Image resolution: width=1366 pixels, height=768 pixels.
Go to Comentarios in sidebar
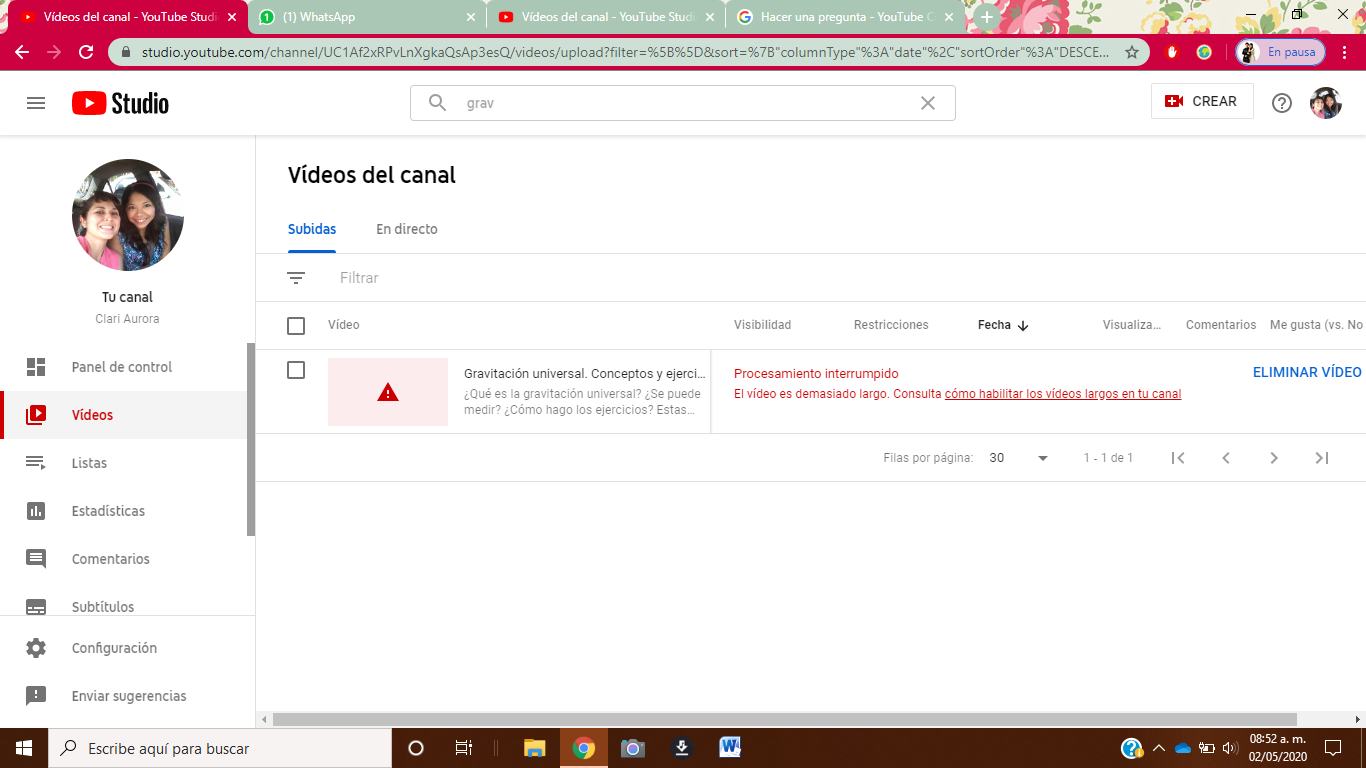pyautogui.click(x=110, y=559)
